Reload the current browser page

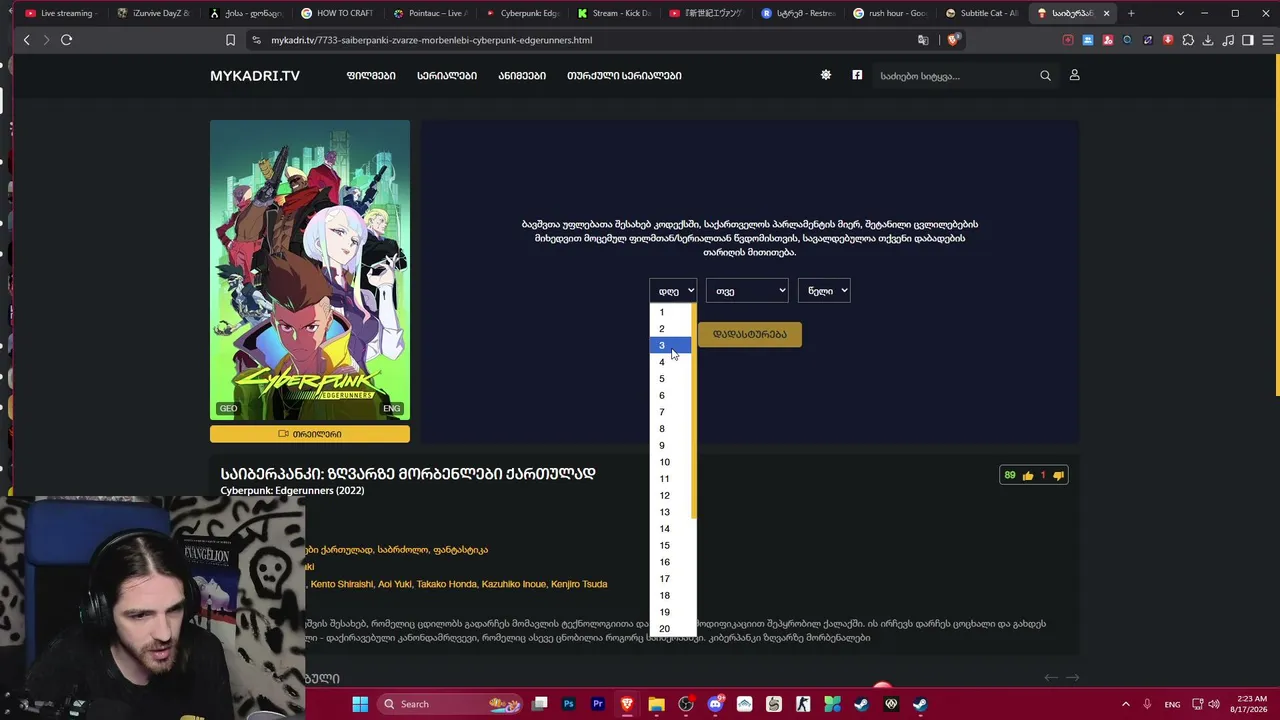coord(66,40)
